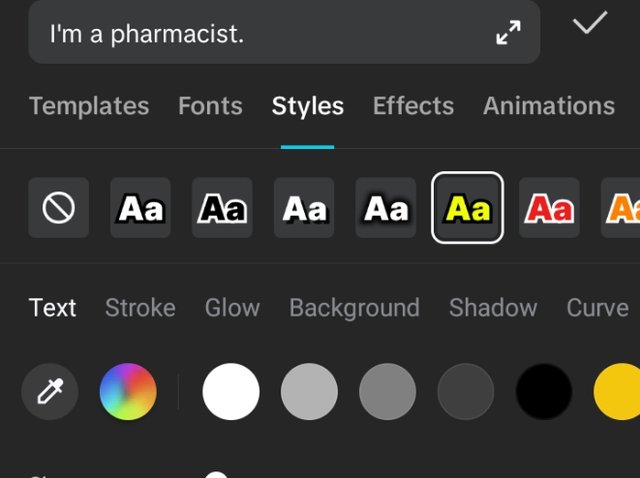Activate the eyedropper color picker
Screen dimensions: 640x478
(50, 391)
